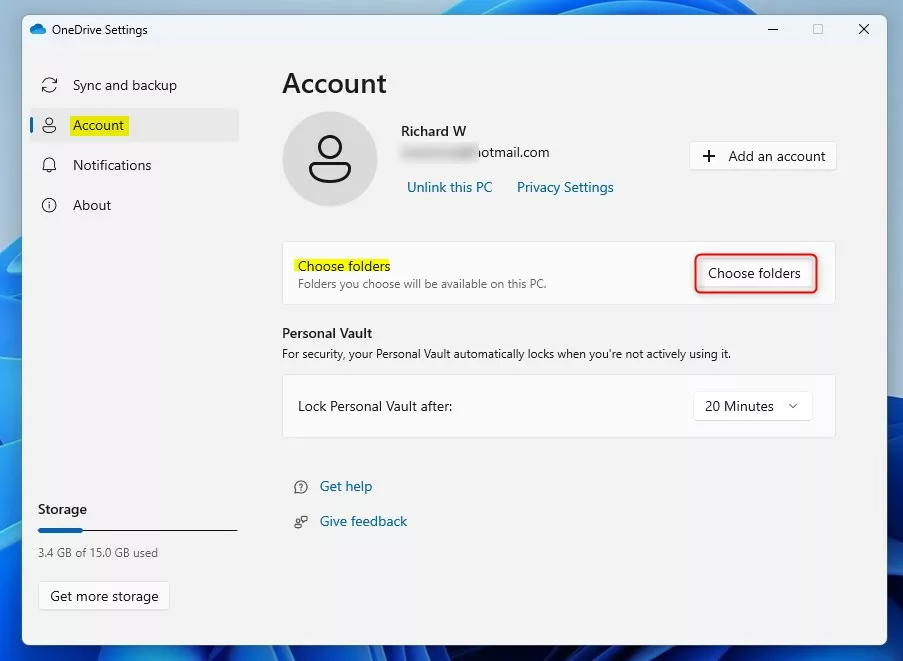Click the Richard W account name
Screen dimensions: 903x661
point(434,131)
